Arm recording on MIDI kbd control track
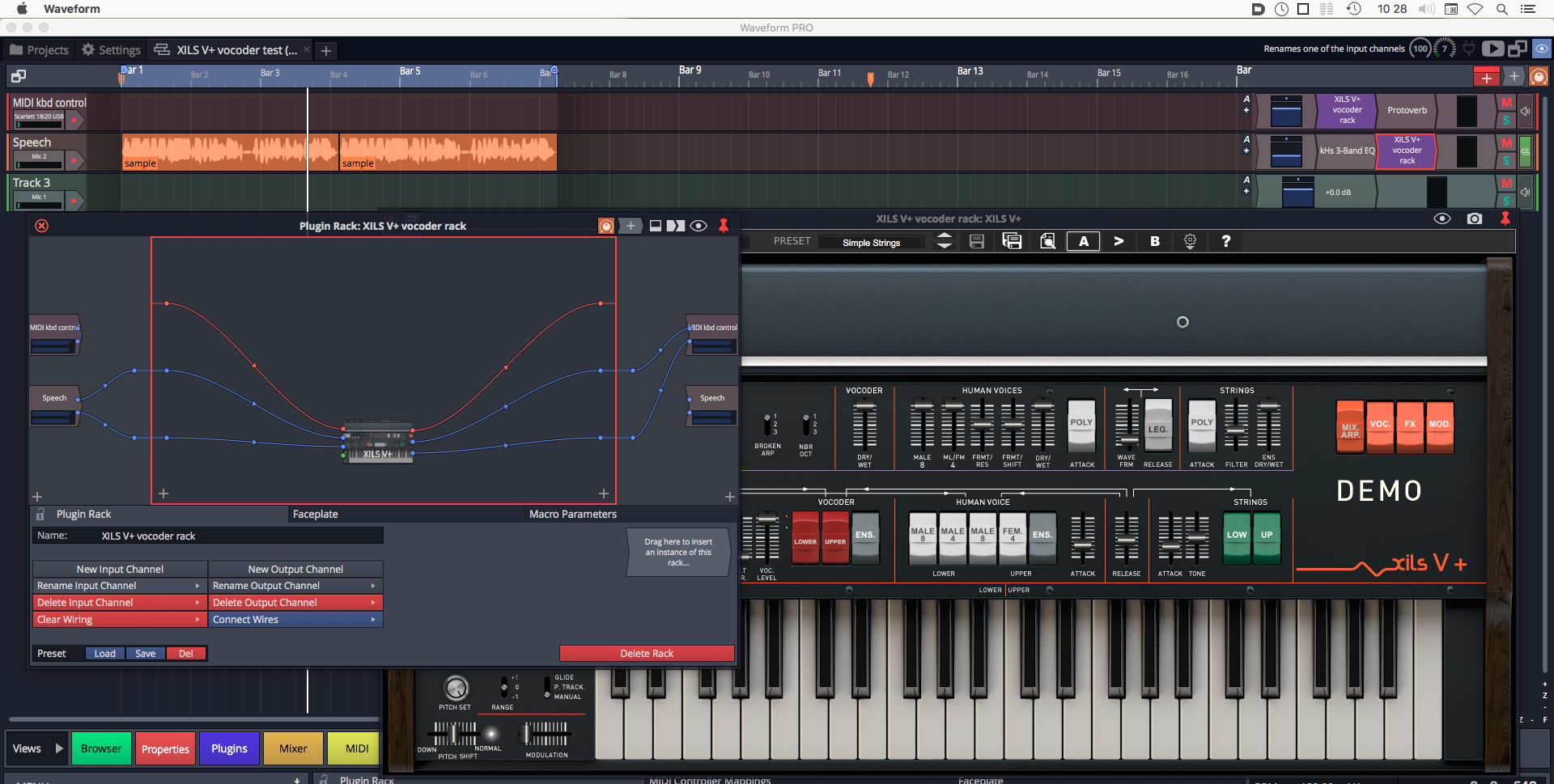 [x=74, y=120]
